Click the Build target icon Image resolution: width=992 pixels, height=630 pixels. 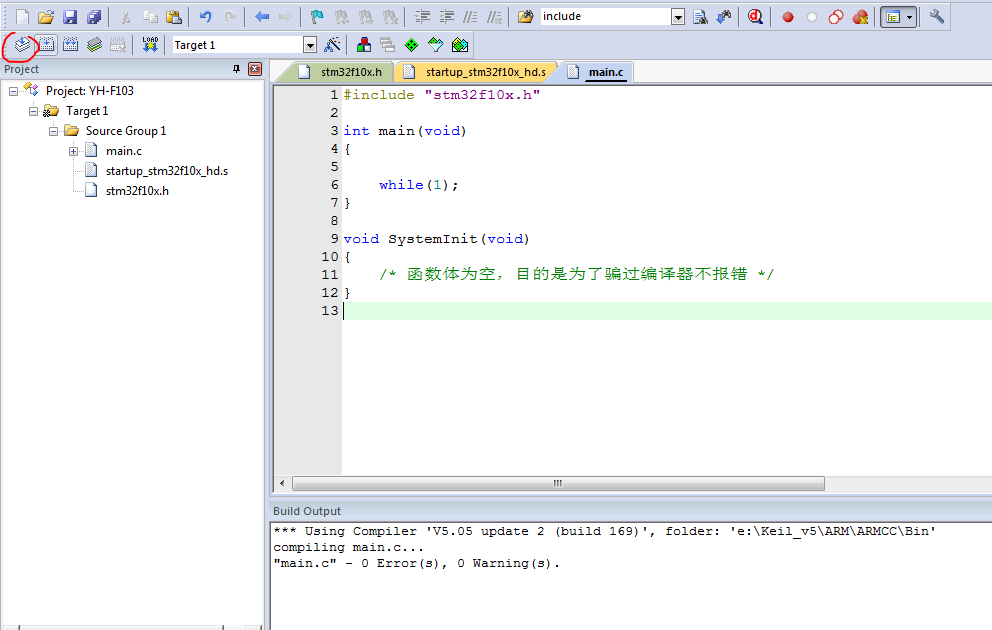pyautogui.click(x=46, y=45)
